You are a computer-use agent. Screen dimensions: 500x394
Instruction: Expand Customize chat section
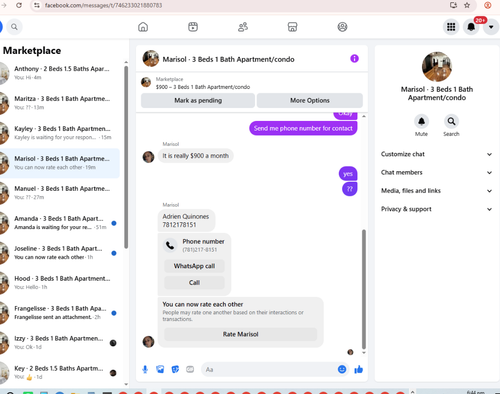437,154
